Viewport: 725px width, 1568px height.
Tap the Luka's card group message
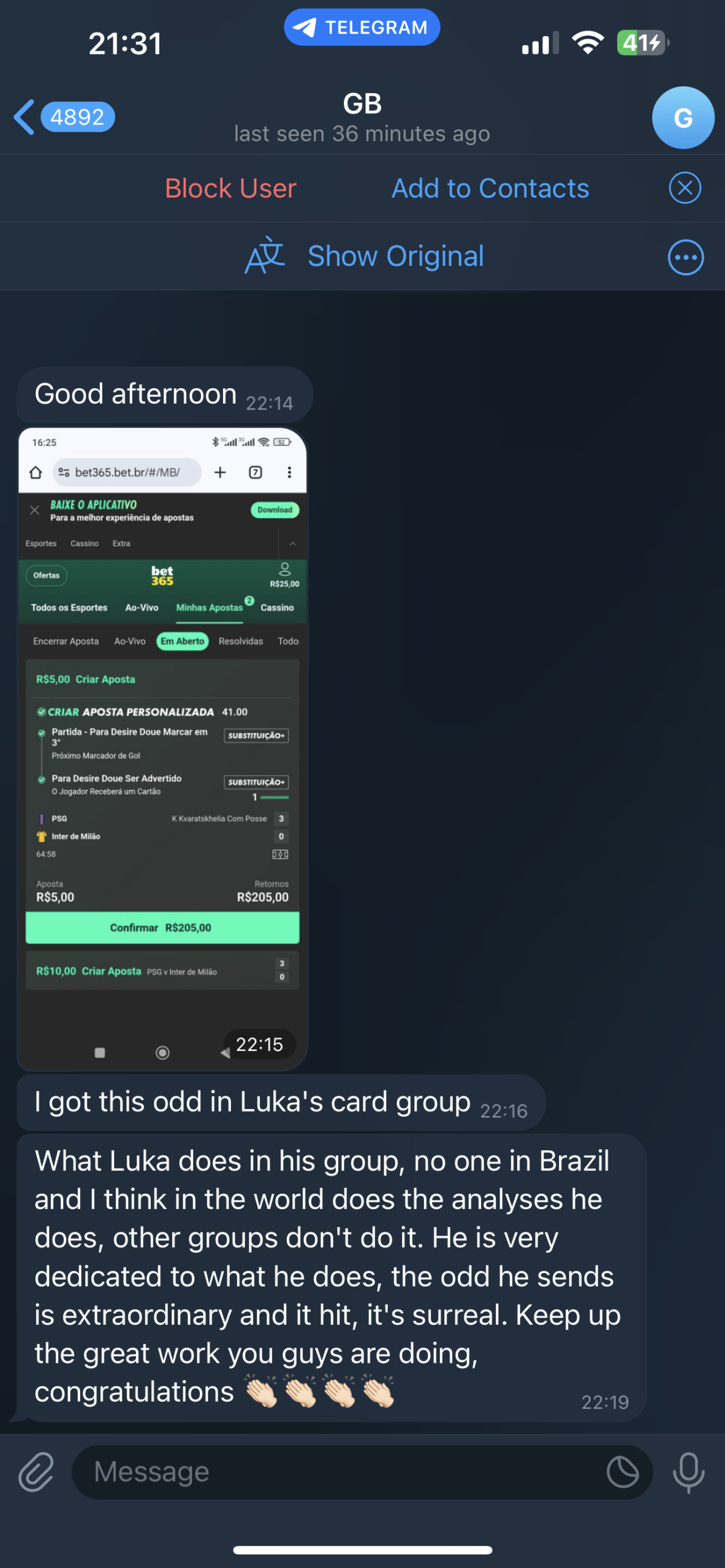pos(281,1102)
